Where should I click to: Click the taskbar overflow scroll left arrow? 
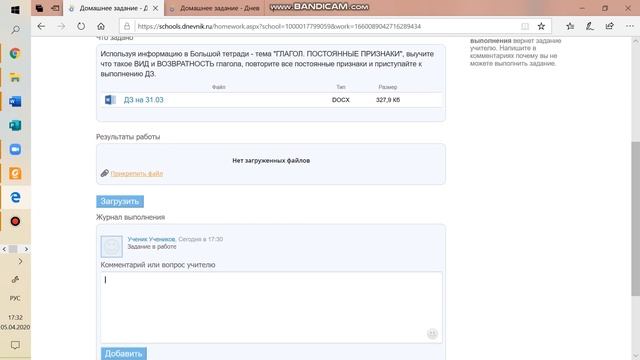click(4, 249)
